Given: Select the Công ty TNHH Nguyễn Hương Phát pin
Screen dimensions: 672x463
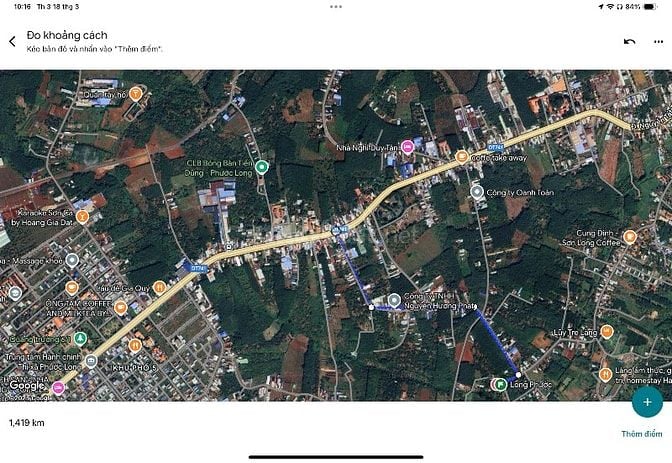Looking at the screenshot, I should pyautogui.click(x=394, y=300).
